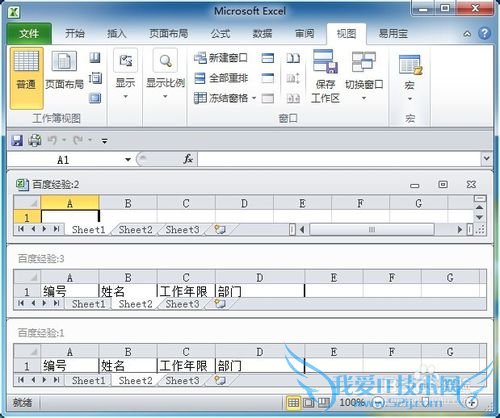Click the zoom out minus button
Screen dimensions: 500x418
[378, 403]
